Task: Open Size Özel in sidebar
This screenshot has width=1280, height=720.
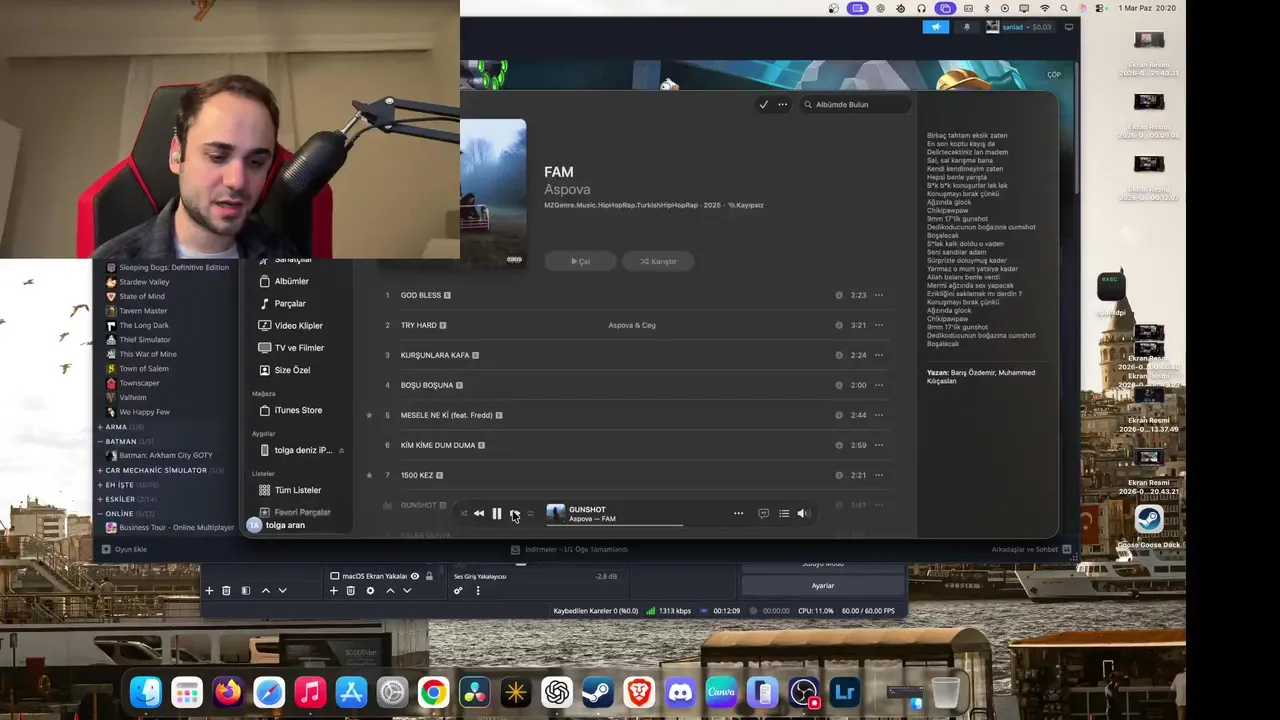Action: coord(292,370)
